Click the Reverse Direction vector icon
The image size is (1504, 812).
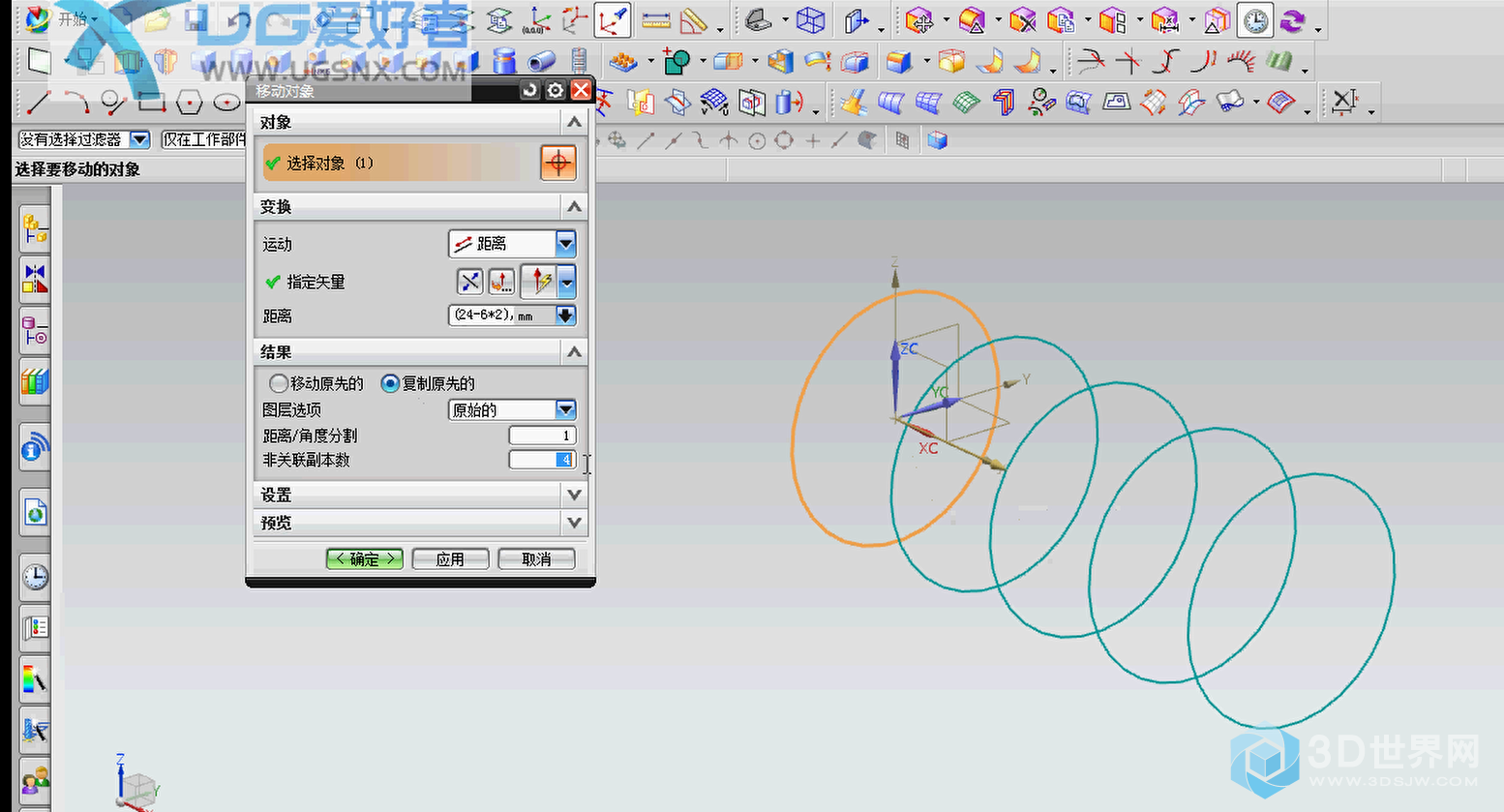tap(469, 282)
